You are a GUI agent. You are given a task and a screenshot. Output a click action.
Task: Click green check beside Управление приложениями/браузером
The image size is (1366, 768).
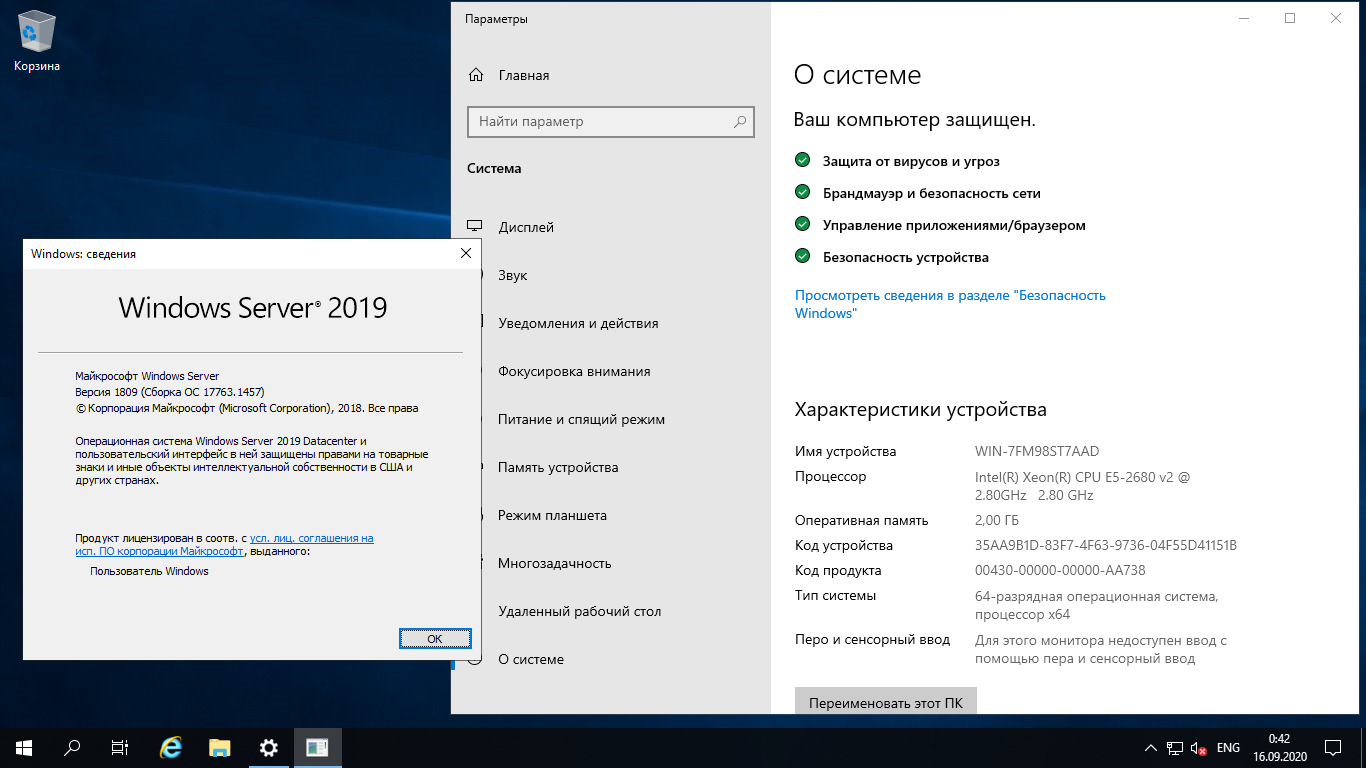[802, 224]
